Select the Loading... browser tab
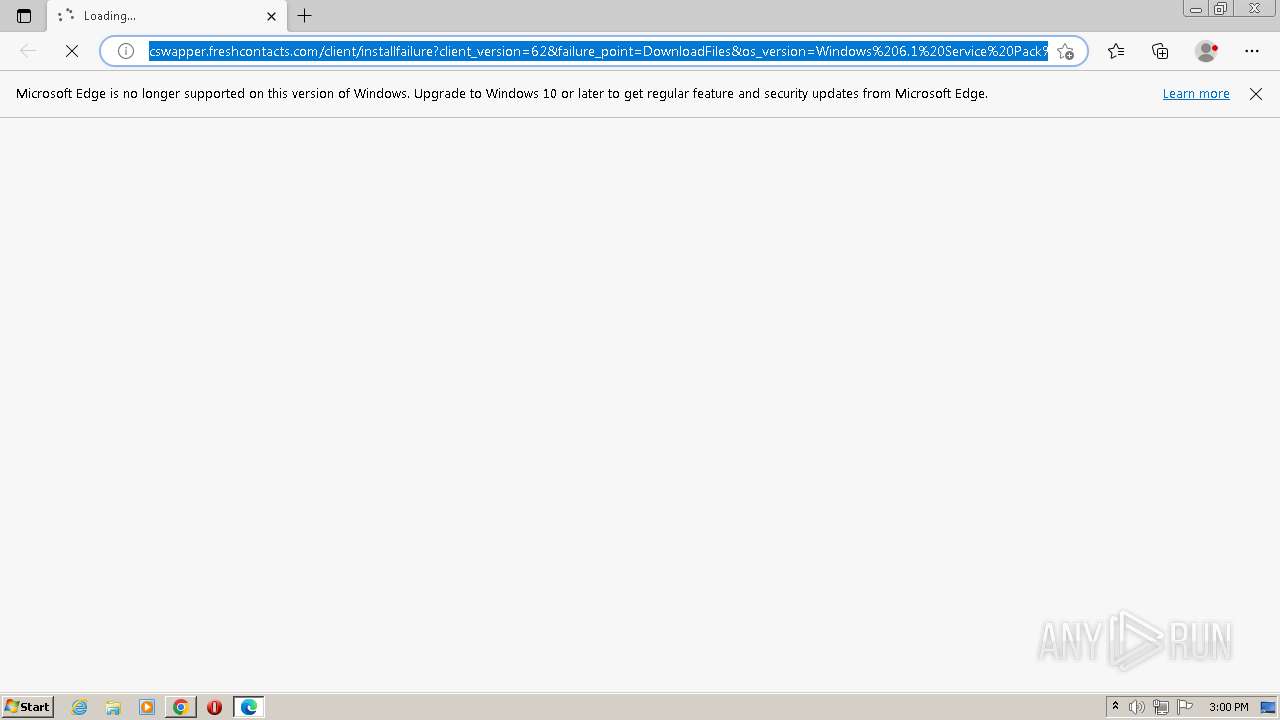1280x720 pixels. 167,16
